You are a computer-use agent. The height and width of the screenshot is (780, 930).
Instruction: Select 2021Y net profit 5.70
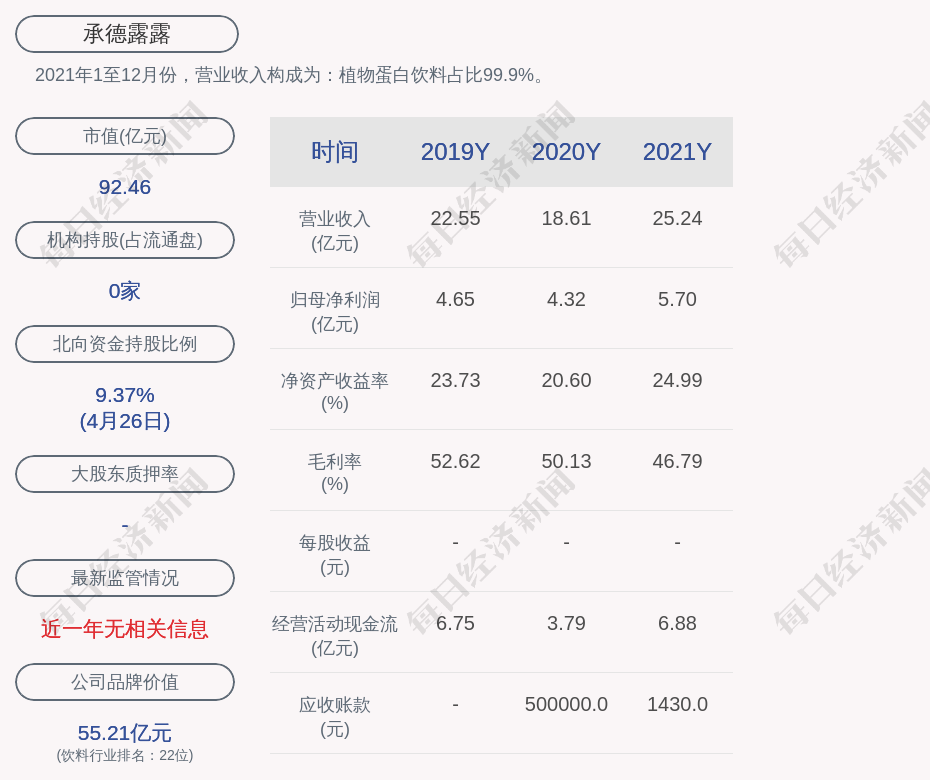677,299
